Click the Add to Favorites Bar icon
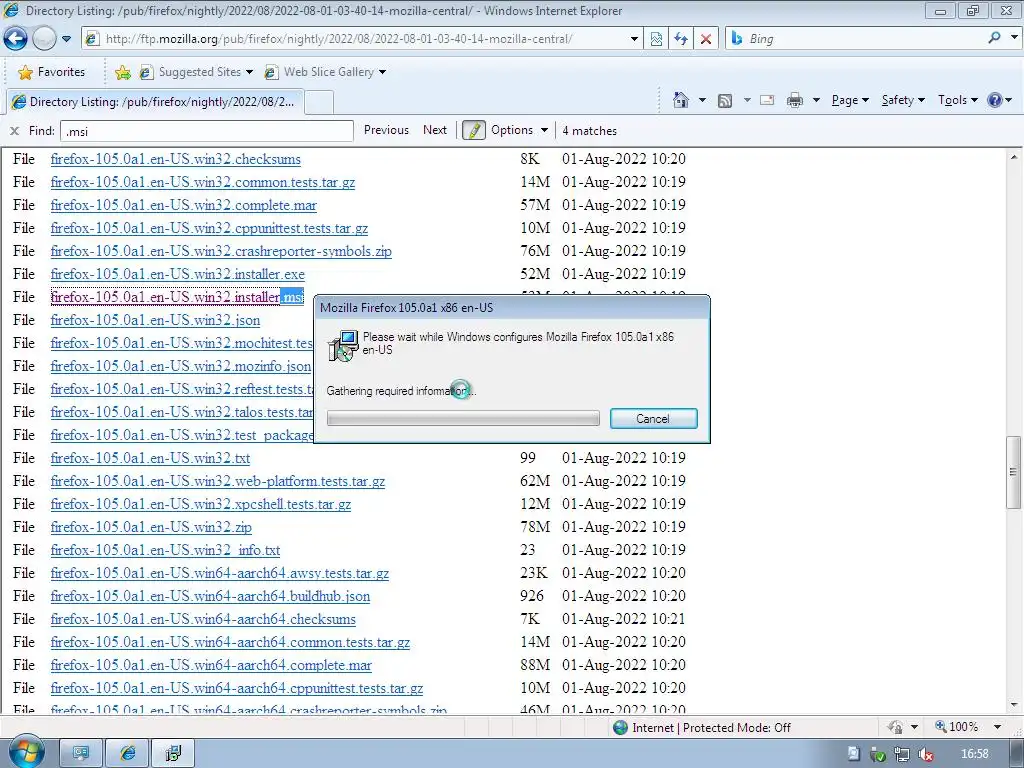The width and height of the screenshot is (1024, 768). (x=122, y=72)
